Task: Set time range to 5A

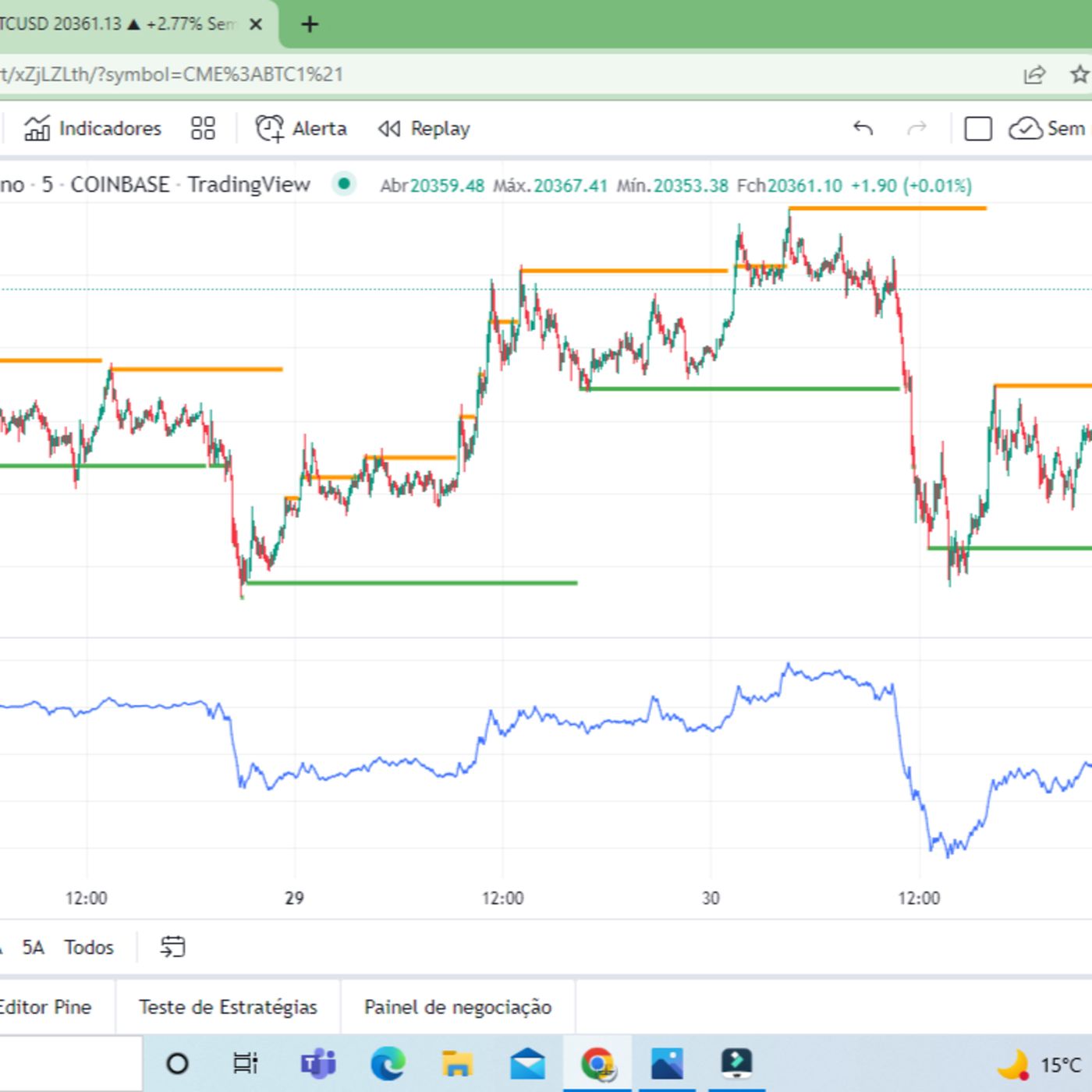Action: point(33,947)
